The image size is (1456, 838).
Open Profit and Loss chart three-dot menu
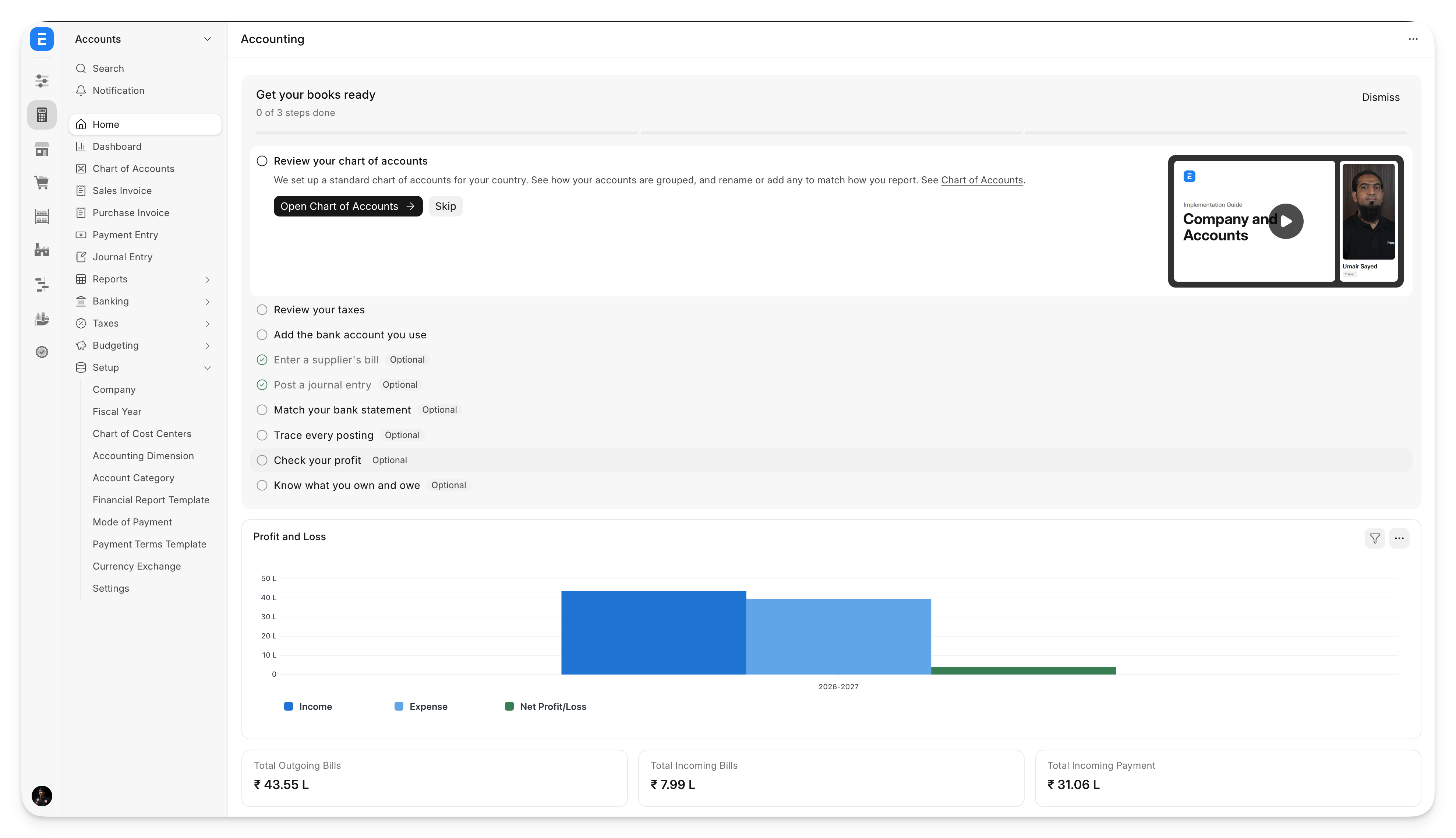pyautogui.click(x=1399, y=538)
